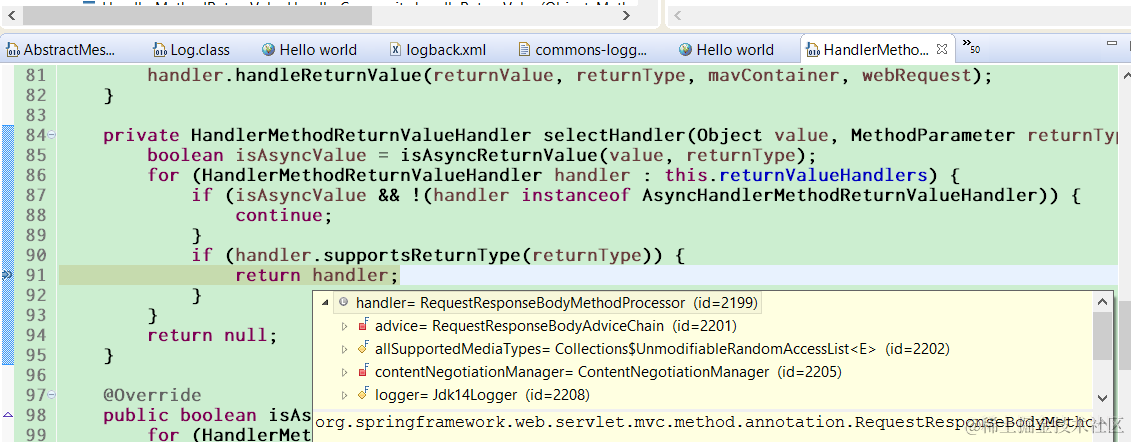Viewport: 1131px width, 442px height.
Task: Select the Hello world tab beside Log.class
Action: click(310, 50)
